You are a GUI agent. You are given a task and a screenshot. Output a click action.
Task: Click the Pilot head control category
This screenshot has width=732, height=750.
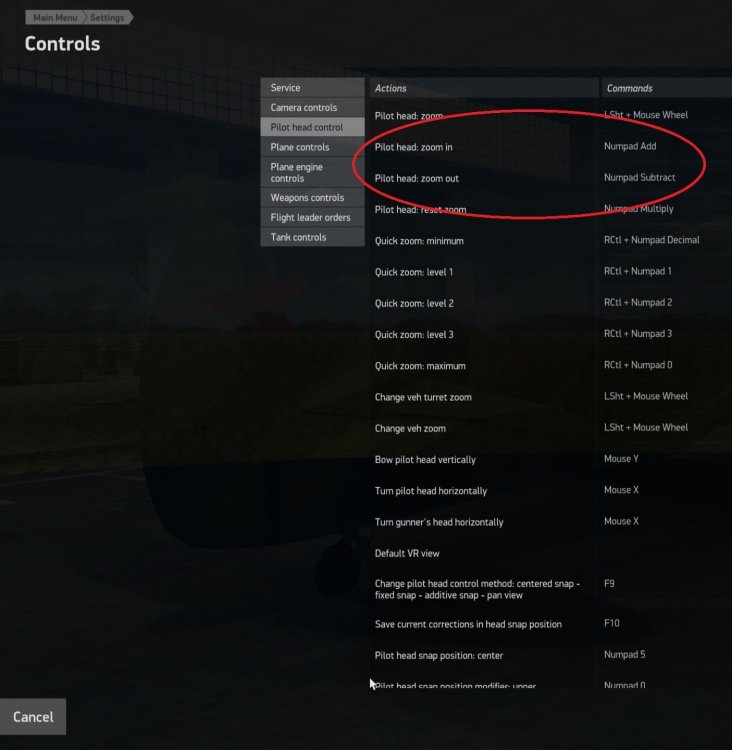312,127
